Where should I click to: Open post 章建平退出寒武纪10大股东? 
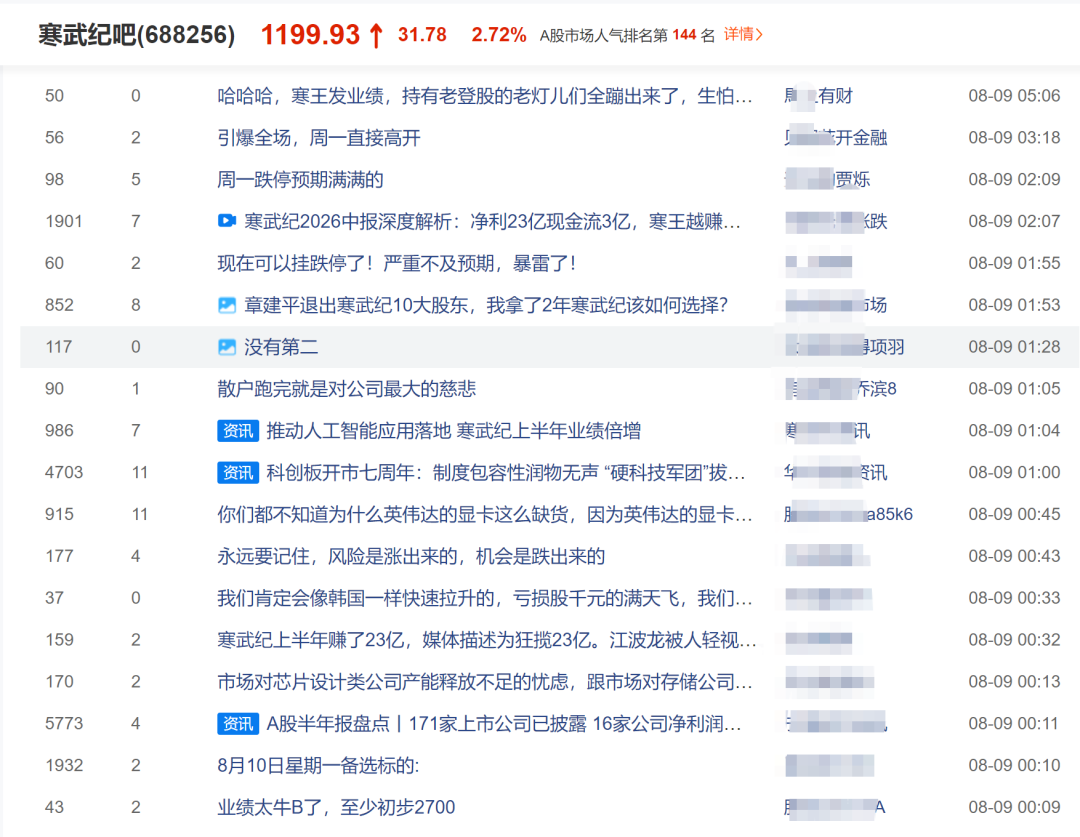point(486,305)
